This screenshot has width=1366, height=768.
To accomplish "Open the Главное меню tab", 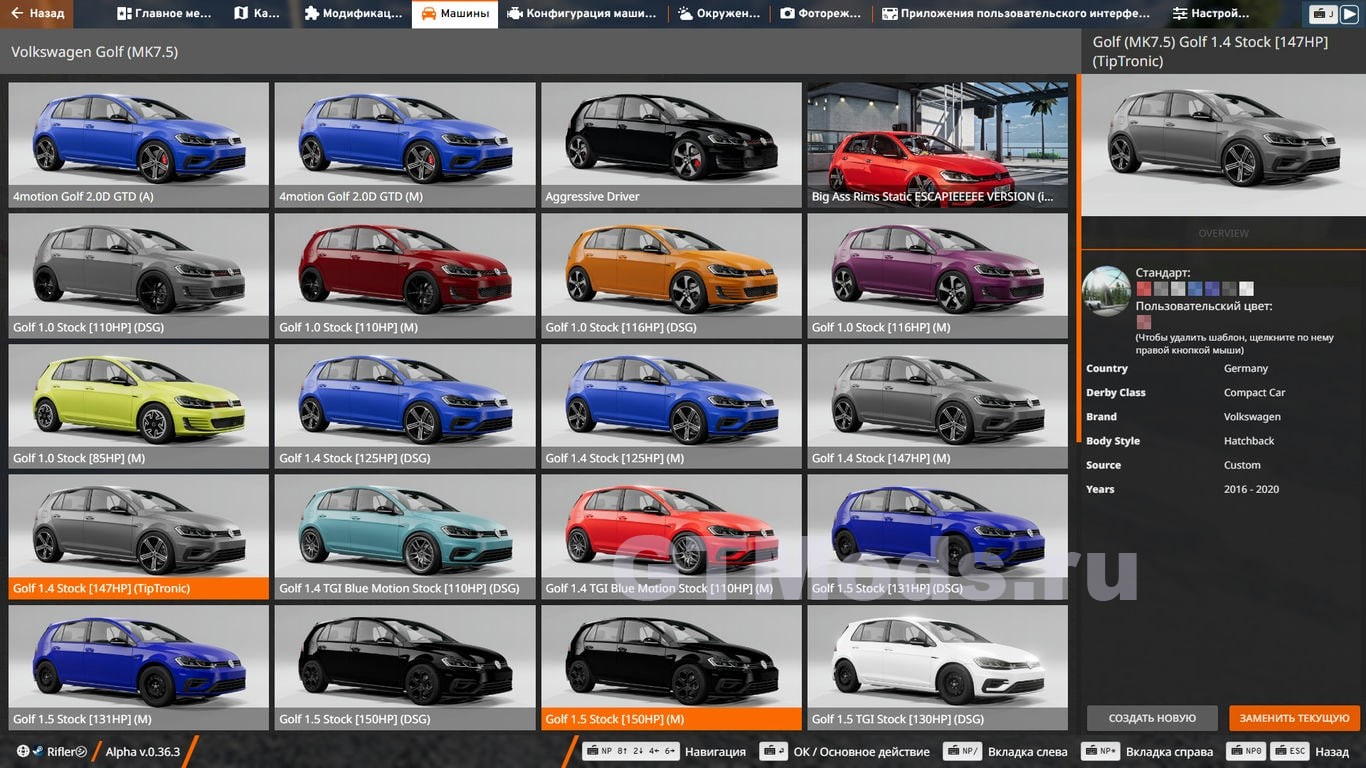I will [164, 14].
